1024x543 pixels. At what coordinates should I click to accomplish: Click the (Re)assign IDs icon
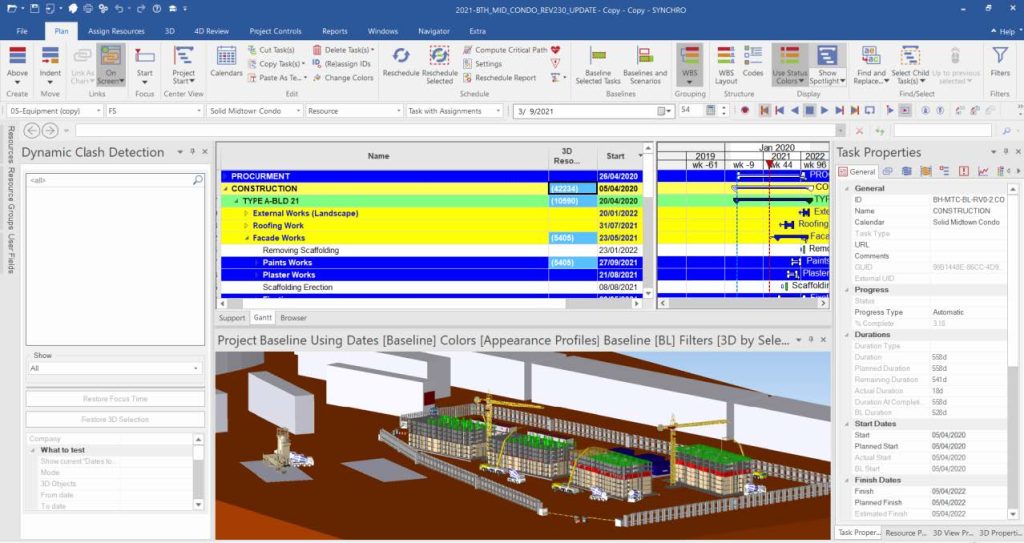[317, 63]
